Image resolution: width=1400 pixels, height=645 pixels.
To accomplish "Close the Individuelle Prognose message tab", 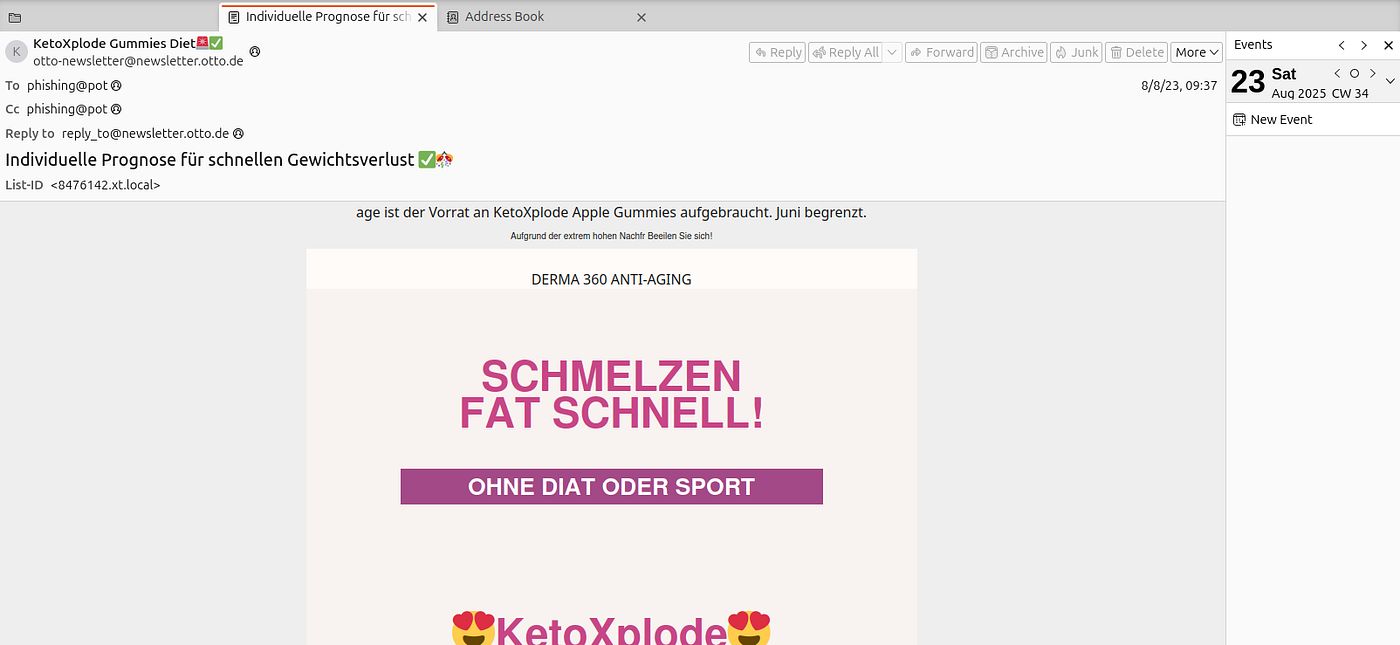I will point(423,17).
